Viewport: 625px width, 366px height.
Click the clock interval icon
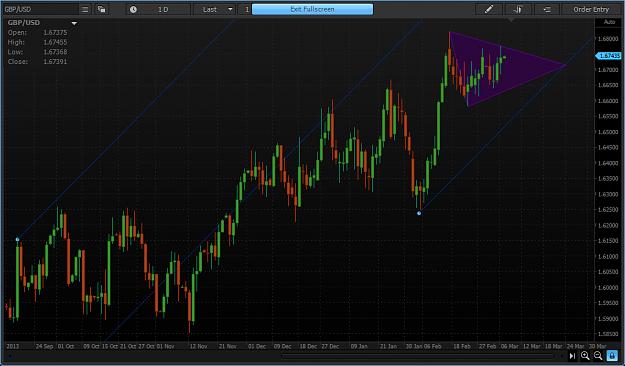[x=133, y=10]
